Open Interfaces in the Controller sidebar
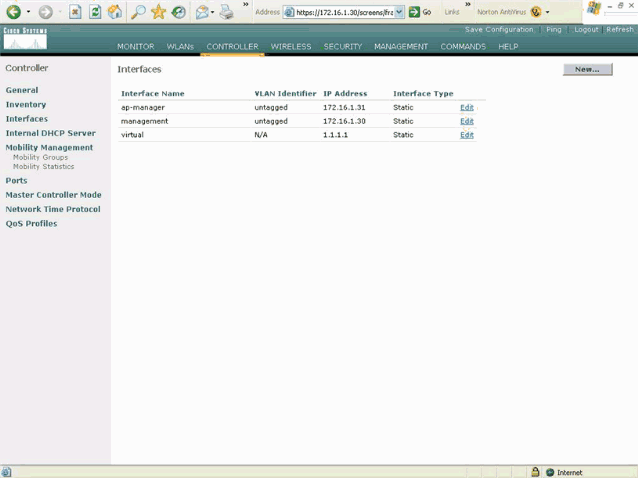Screen dimensions: 638x478 pos(26,119)
